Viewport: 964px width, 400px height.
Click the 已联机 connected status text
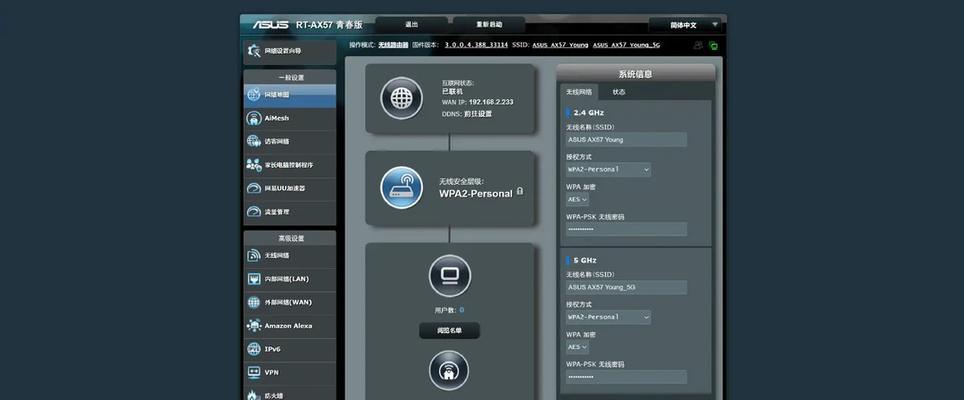coord(452,91)
